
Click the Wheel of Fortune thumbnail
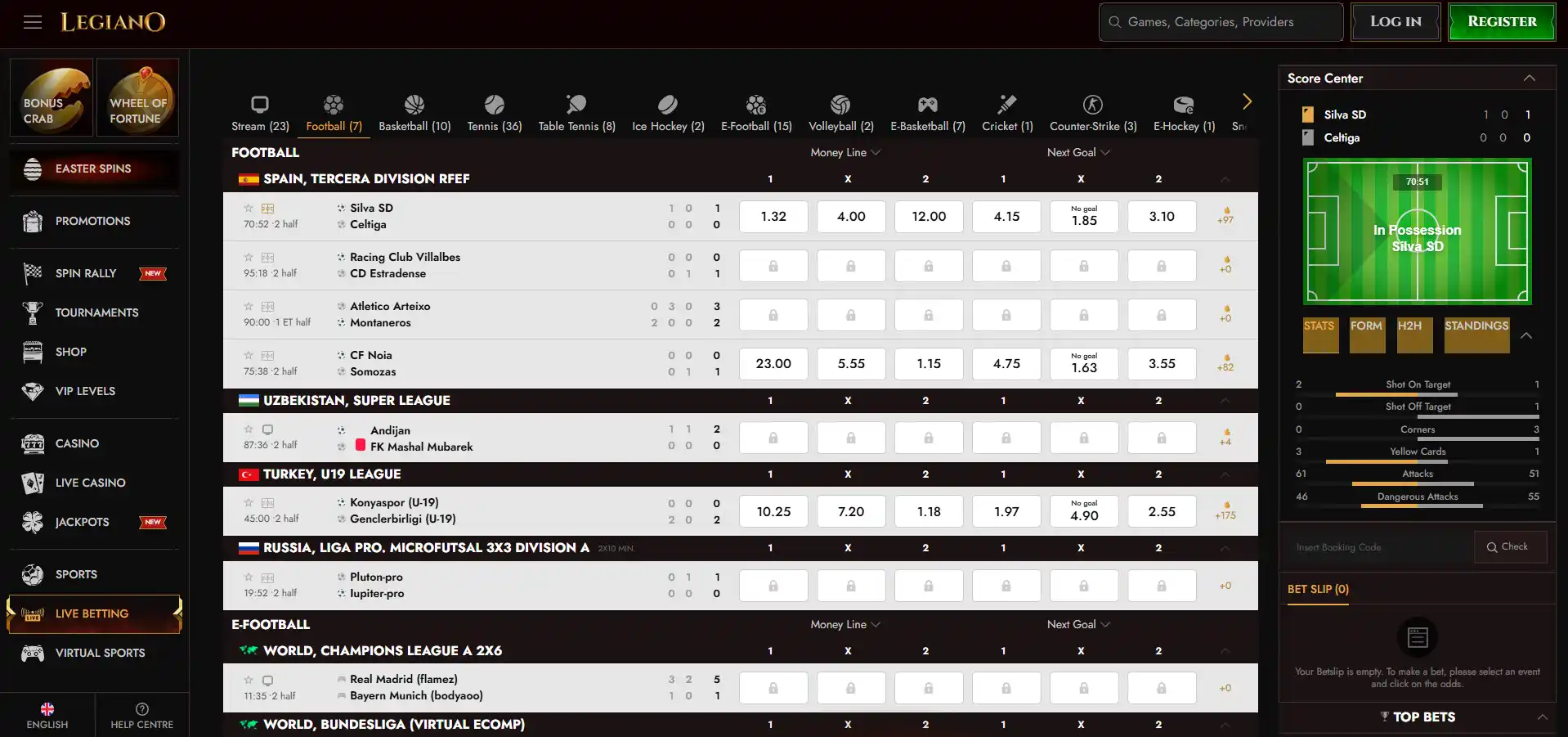(x=137, y=97)
